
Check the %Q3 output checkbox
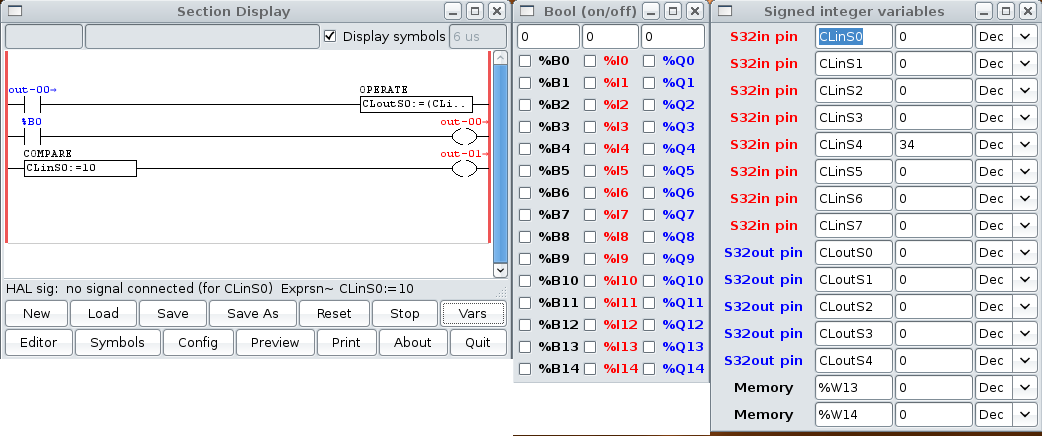coord(650,127)
